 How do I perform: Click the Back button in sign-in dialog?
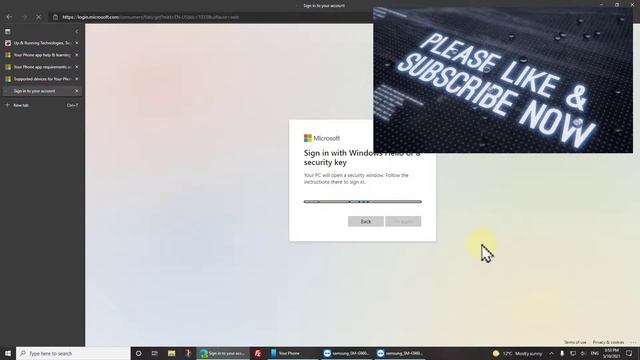pyautogui.click(x=366, y=221)
